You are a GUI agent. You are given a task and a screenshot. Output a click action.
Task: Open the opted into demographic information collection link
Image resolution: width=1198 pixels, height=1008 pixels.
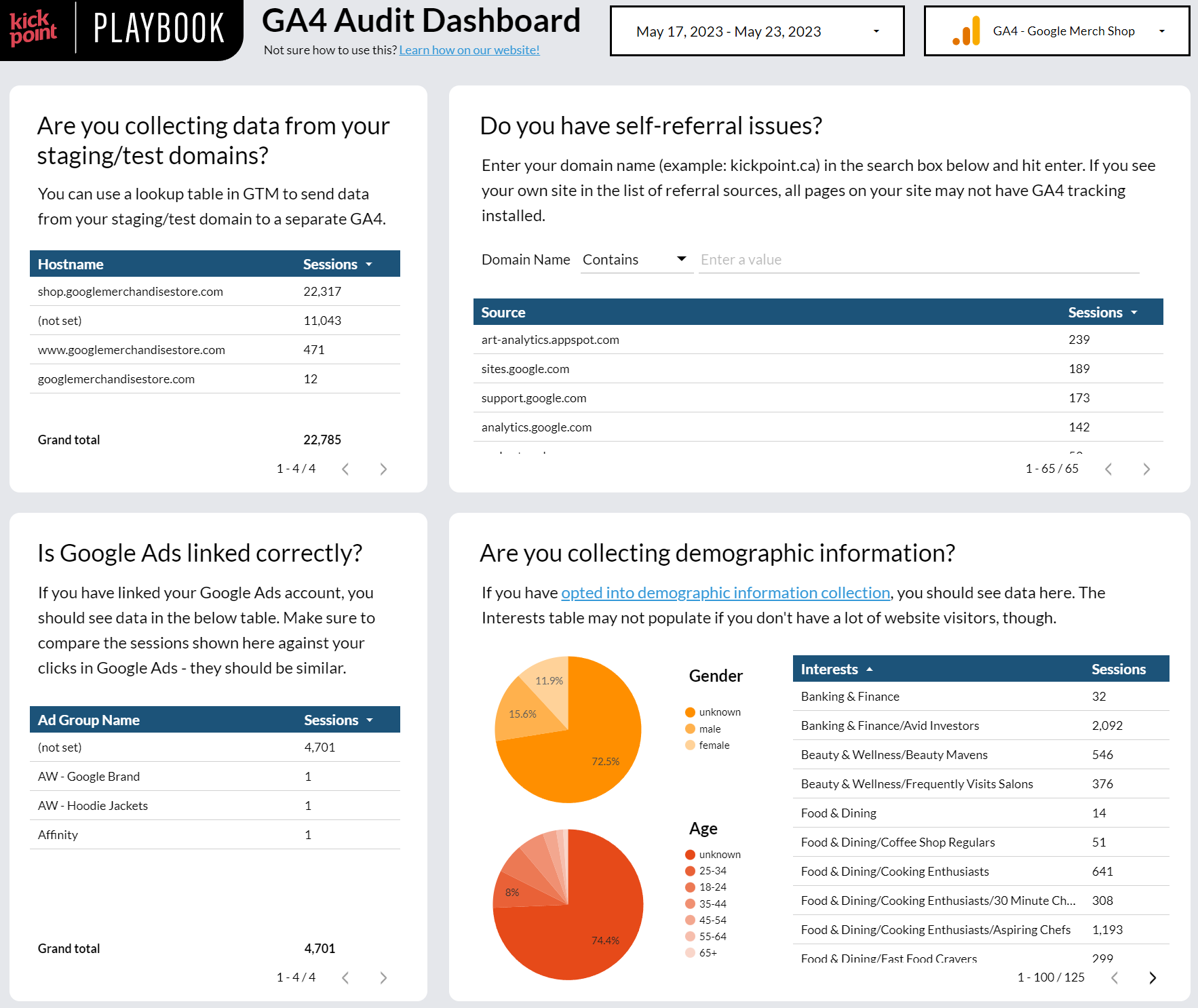point(725,593)
